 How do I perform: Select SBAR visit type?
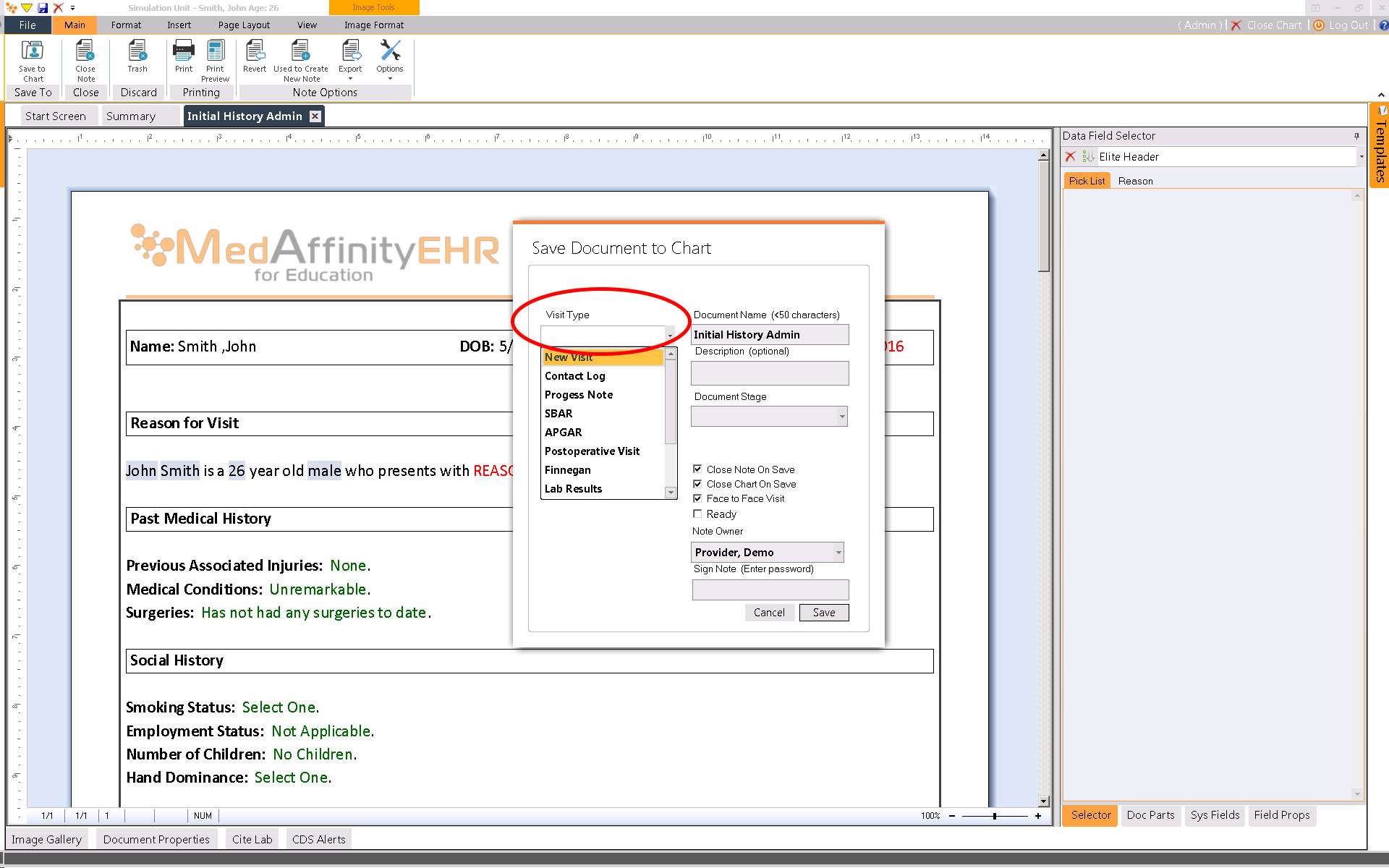point(603,414)
